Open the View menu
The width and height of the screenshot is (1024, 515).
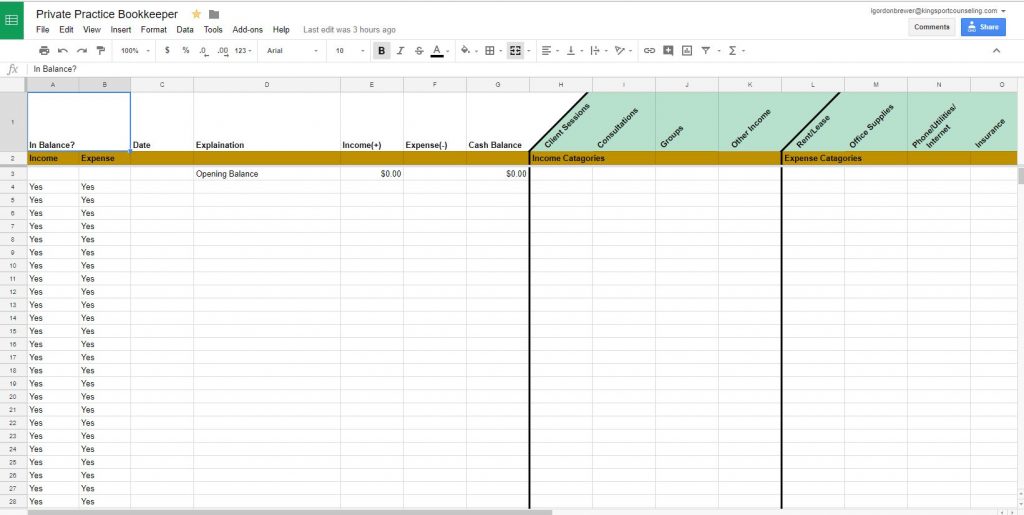(x=92, y=30)
